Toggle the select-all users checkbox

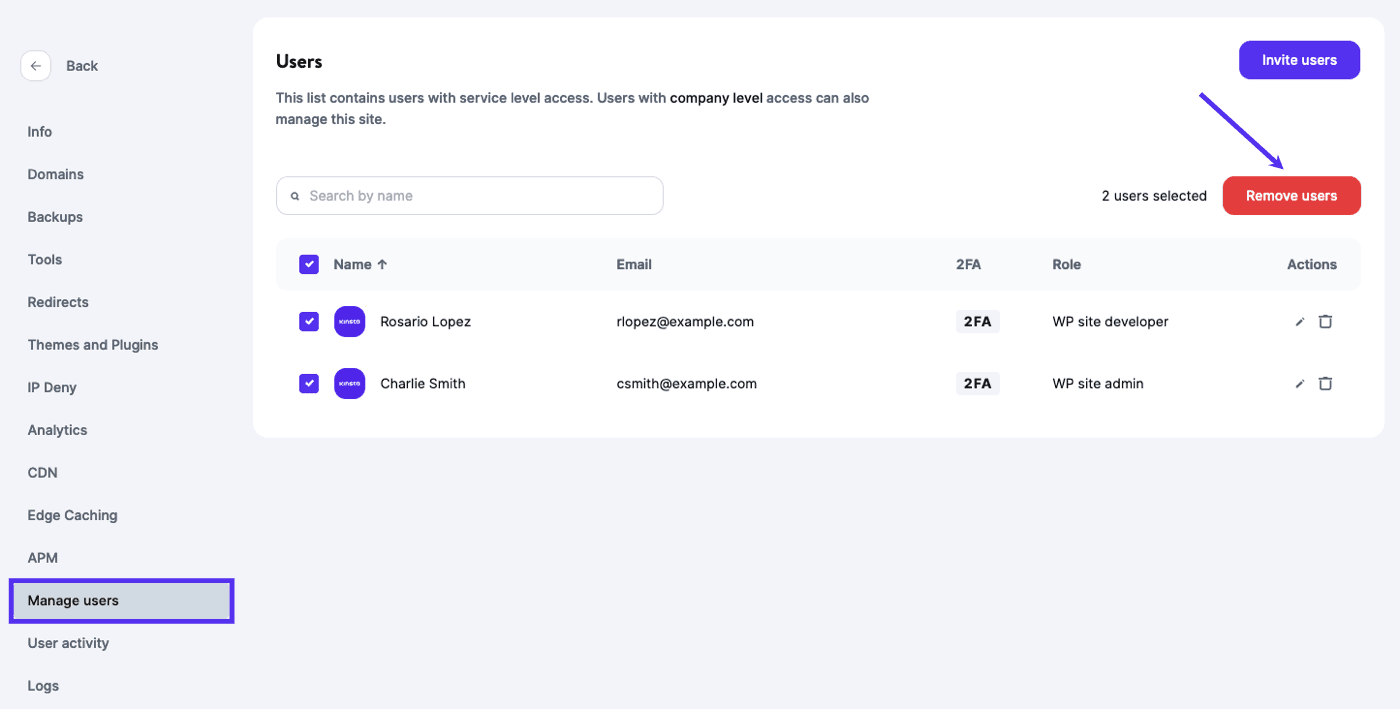tap(309, 265)
